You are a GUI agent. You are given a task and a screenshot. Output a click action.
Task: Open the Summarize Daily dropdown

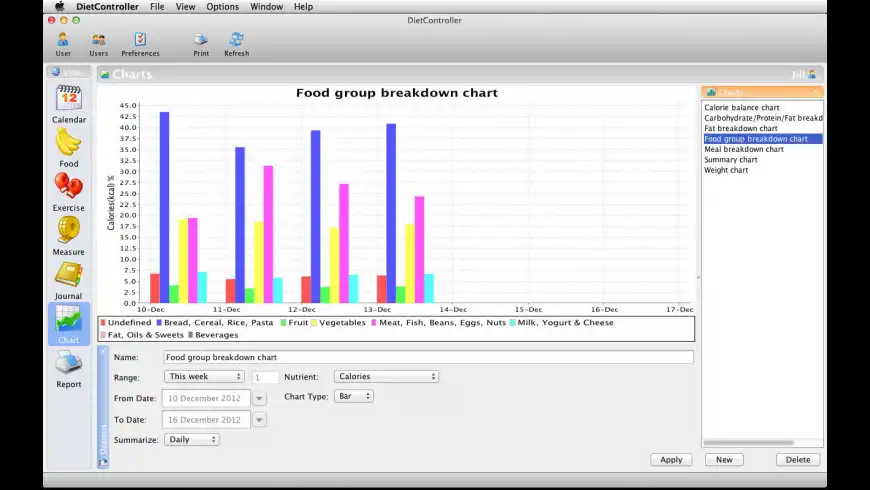pos(192,439)
